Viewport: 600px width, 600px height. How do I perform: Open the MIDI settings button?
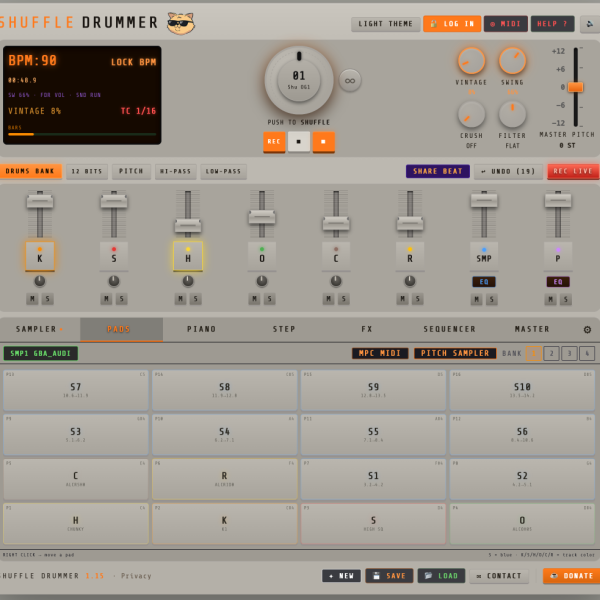coord(506,24)
